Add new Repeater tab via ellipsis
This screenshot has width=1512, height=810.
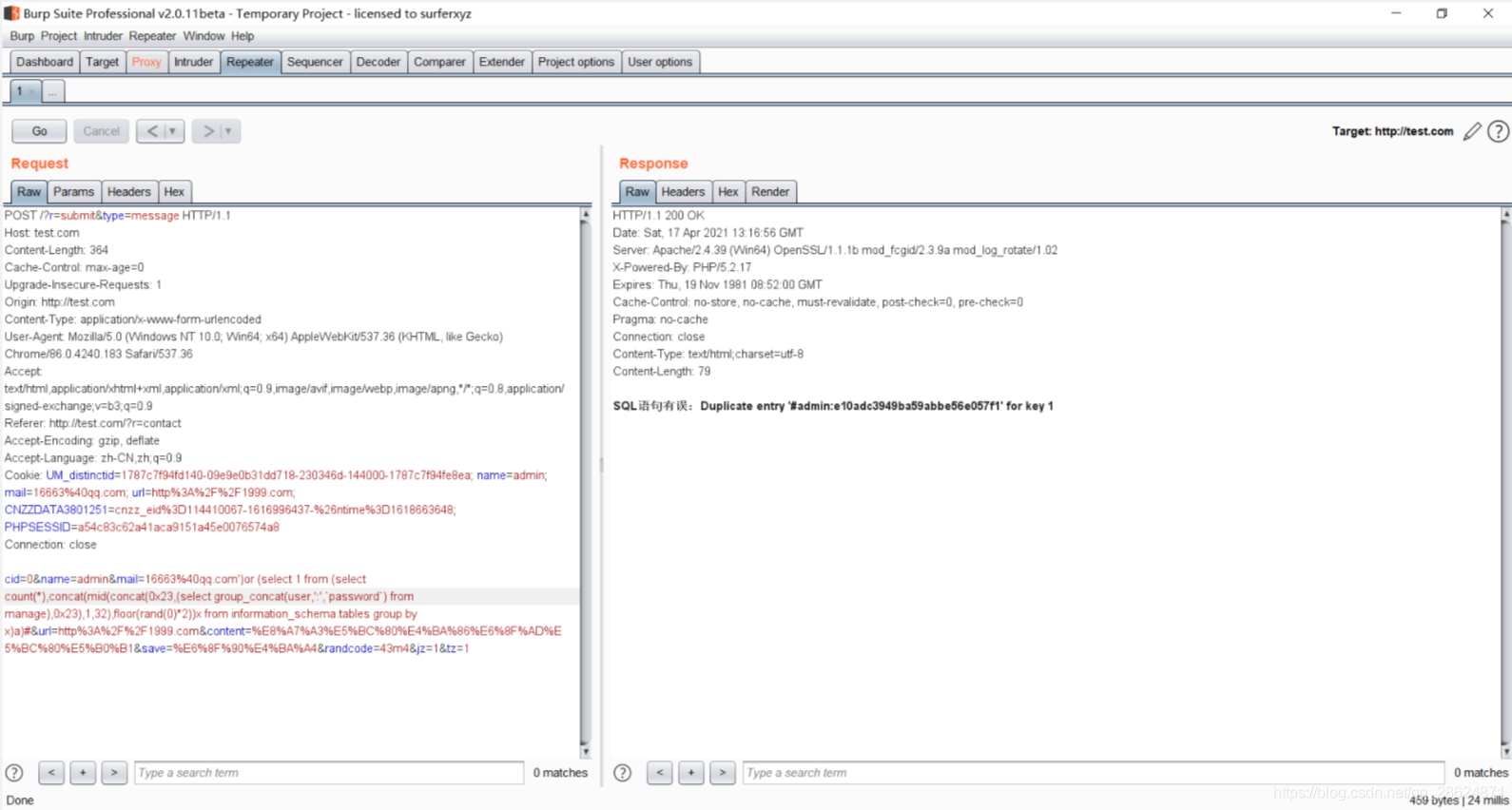[x=53, y=92]
